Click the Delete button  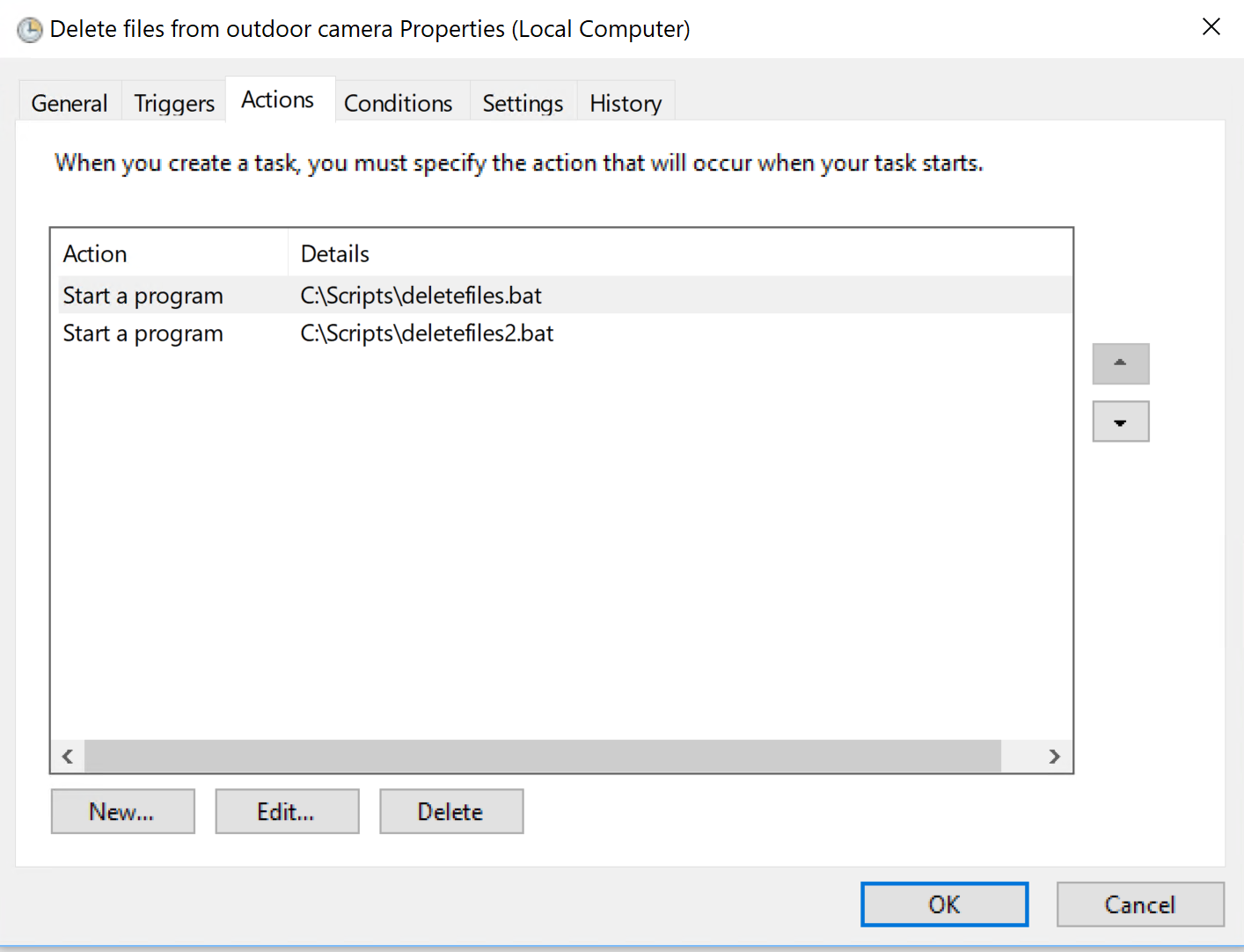coord(451,811)
